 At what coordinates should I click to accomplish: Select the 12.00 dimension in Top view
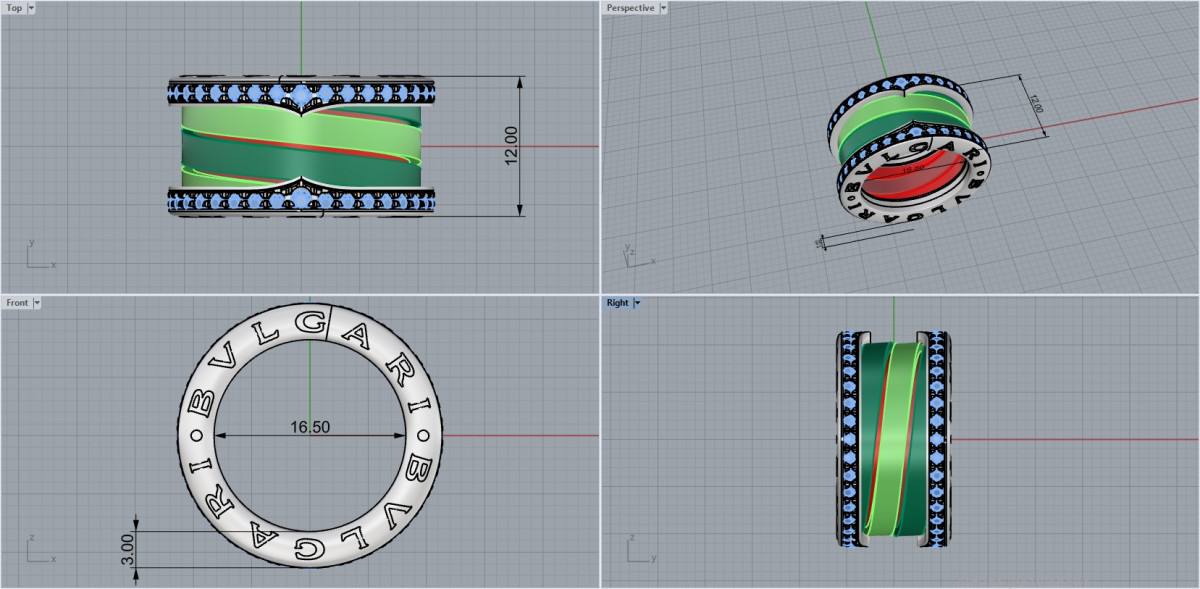tap(511, 146)
